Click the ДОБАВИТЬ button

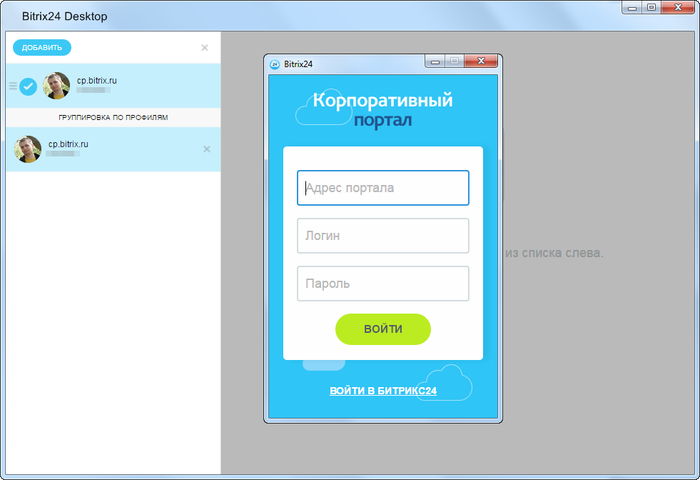[42, 47]
